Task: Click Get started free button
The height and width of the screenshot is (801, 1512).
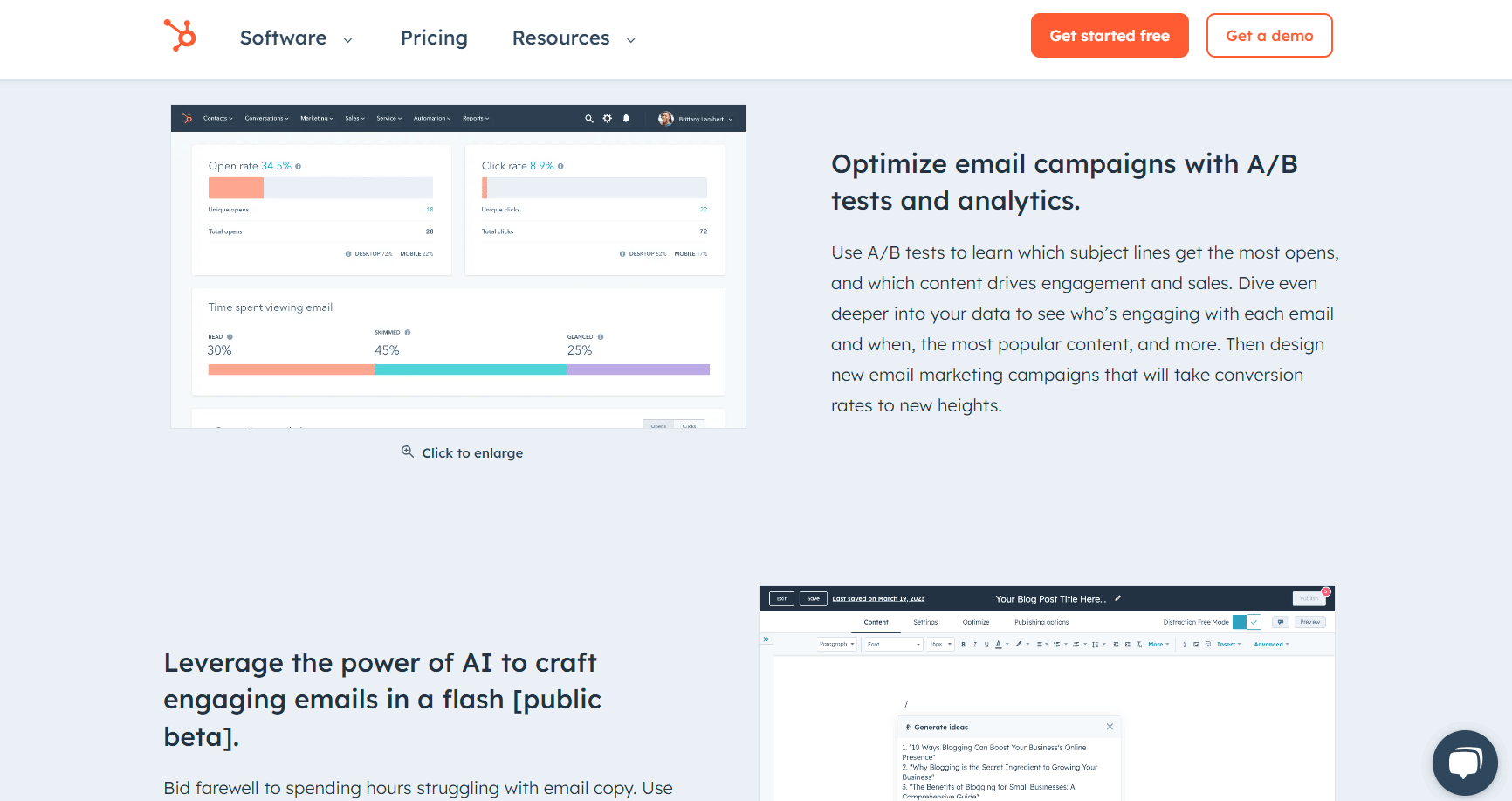Action: 1110,36
